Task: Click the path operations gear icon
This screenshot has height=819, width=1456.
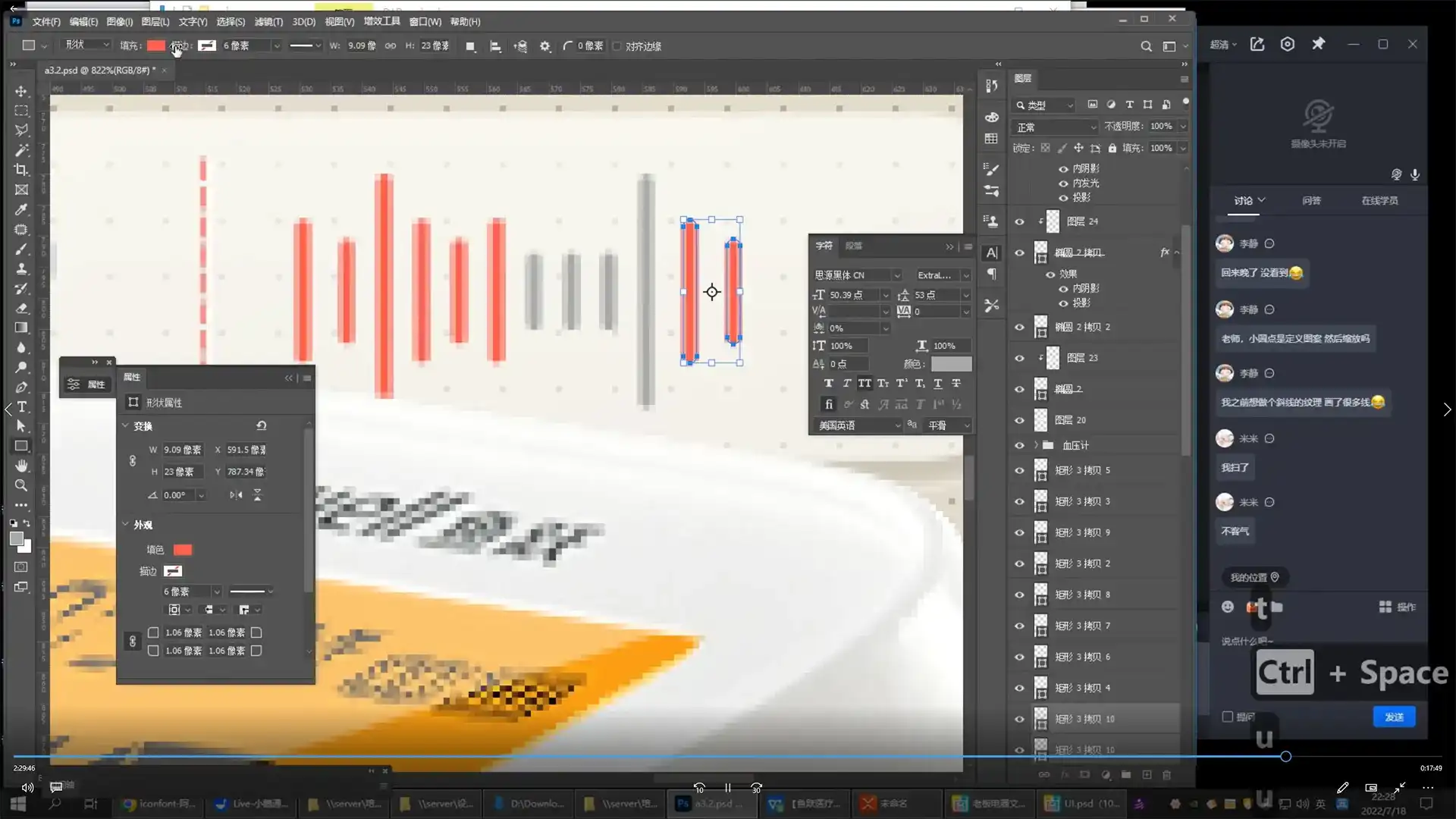Action: pyautogui.click(x=544, y=46)
